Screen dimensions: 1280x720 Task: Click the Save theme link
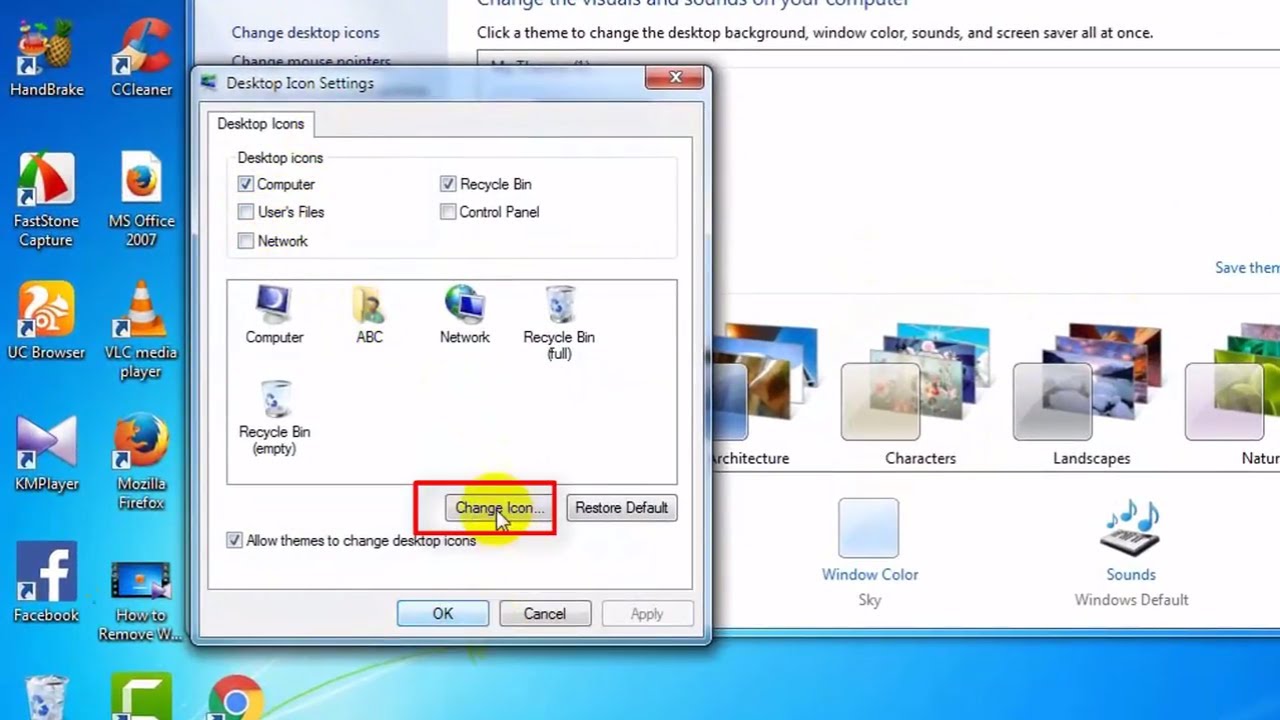(1246, 267)
